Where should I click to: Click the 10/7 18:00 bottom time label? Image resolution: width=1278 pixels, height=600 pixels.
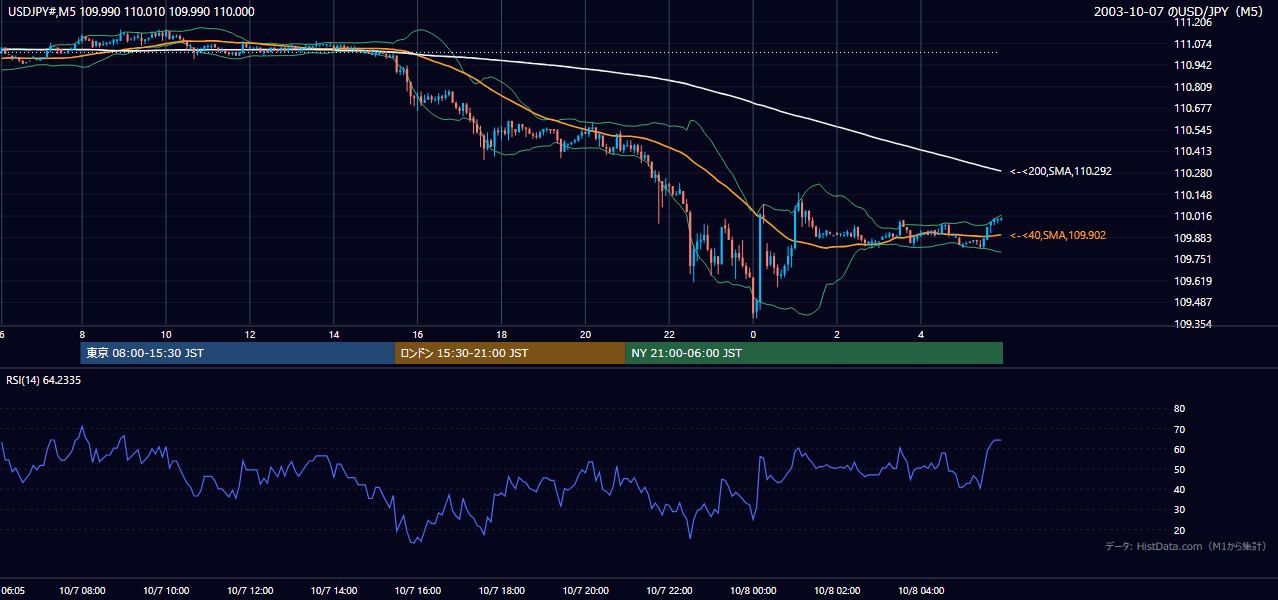pos(502,591)
